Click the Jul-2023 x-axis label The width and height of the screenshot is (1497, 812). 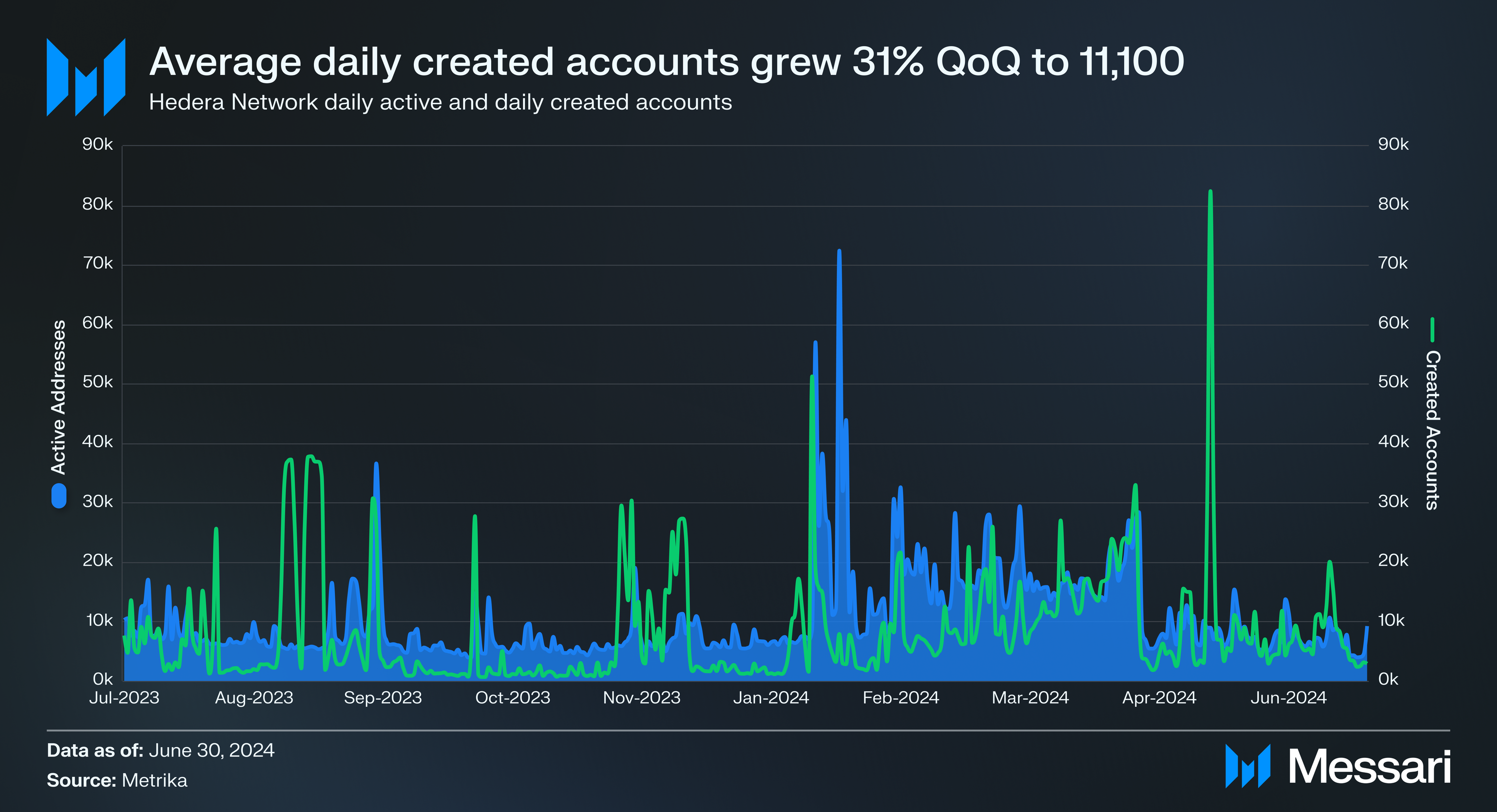pyautogui.click(x=124, y=698)
